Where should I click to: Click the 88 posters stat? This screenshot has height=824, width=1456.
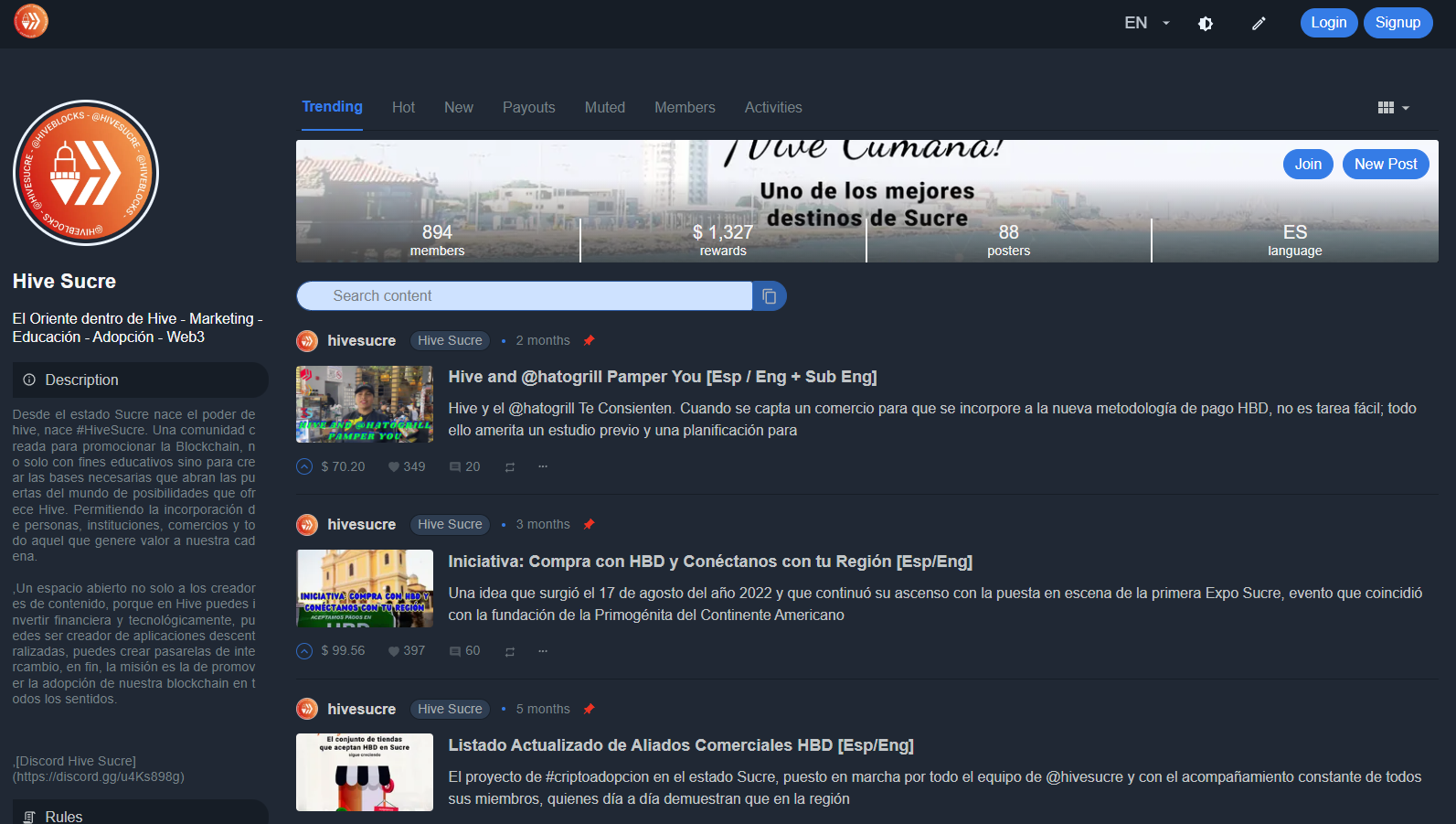click(1008, 240)
